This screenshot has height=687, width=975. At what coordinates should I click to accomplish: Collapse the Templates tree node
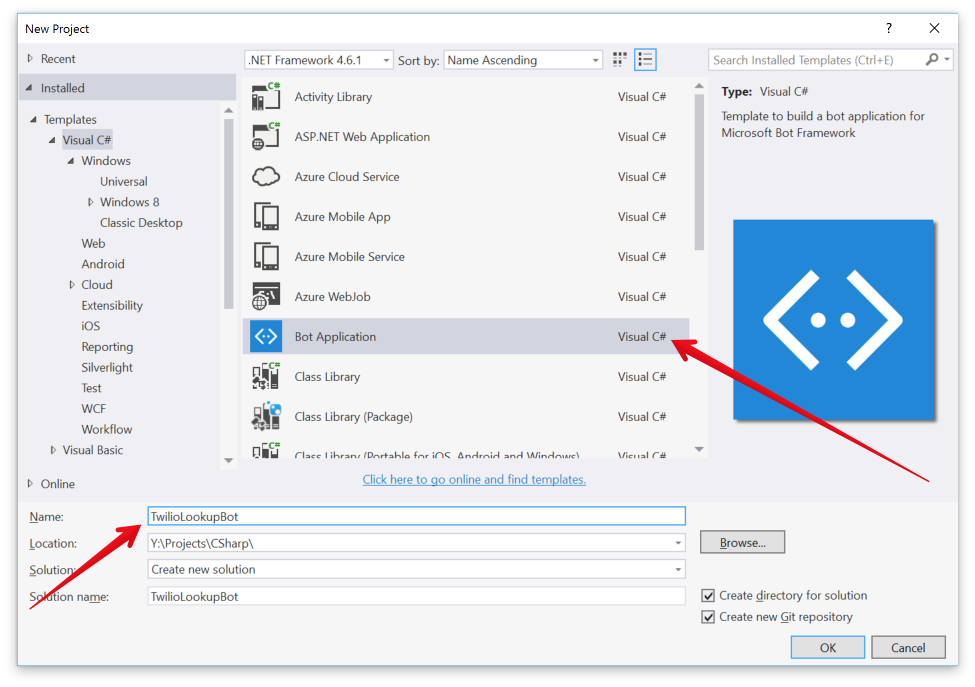(x=34, y=119)
